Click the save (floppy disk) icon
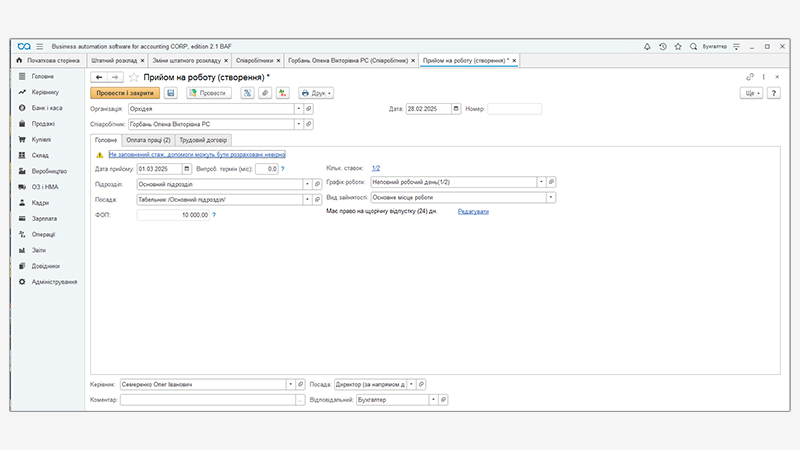800x450 pixels. click(x=171, y=93)
